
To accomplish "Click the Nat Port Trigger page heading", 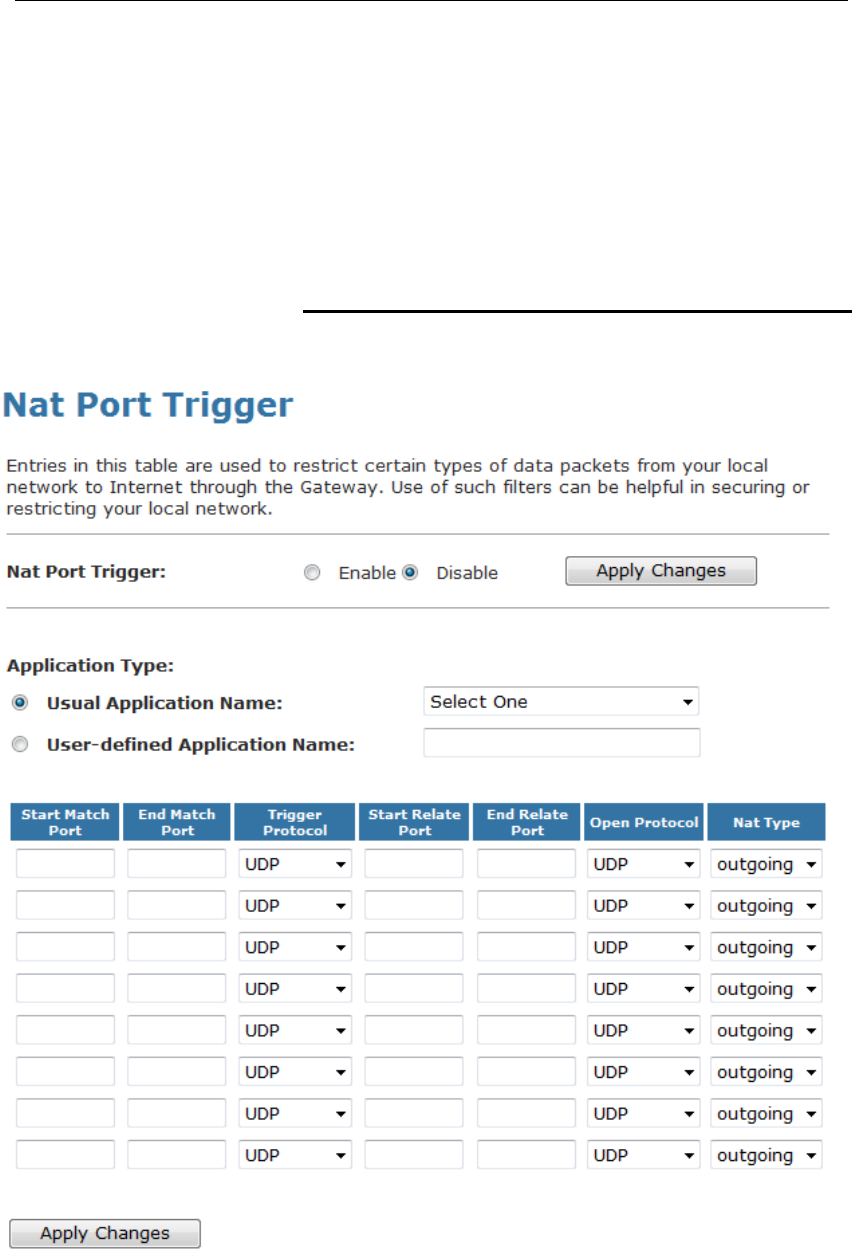I will point(149,406).
